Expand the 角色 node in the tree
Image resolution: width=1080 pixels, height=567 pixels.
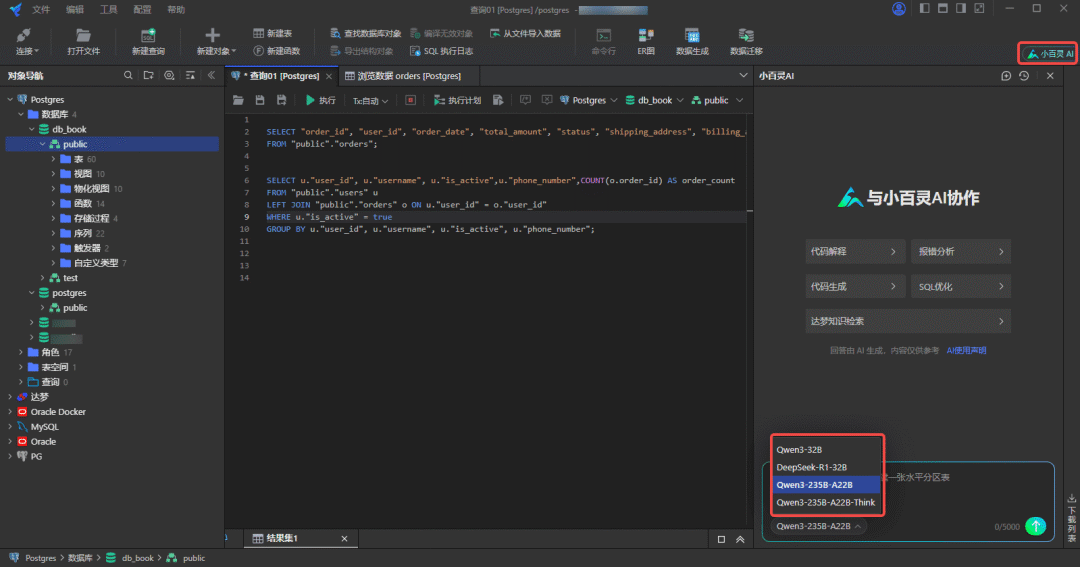click(x=22, y=352)
